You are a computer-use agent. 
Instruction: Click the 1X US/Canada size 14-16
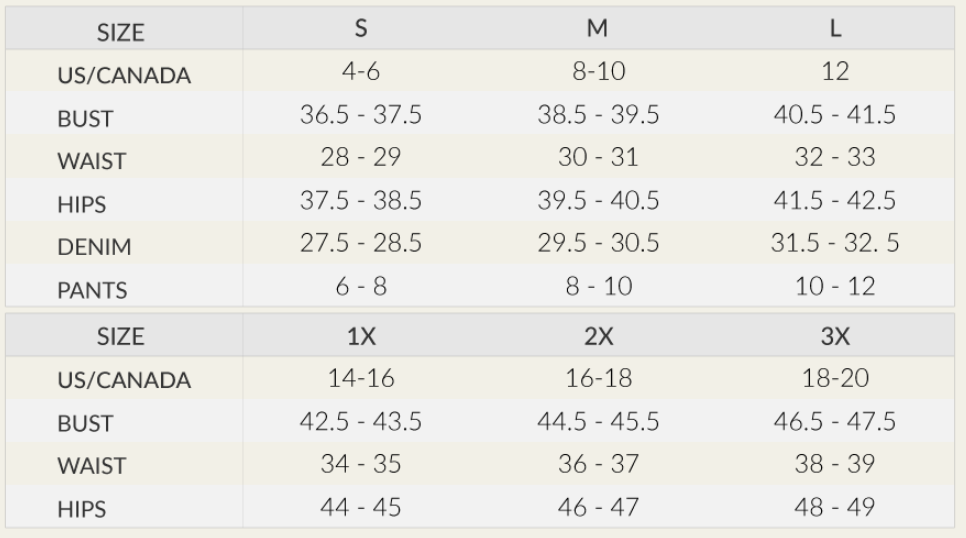pos(361,379)
